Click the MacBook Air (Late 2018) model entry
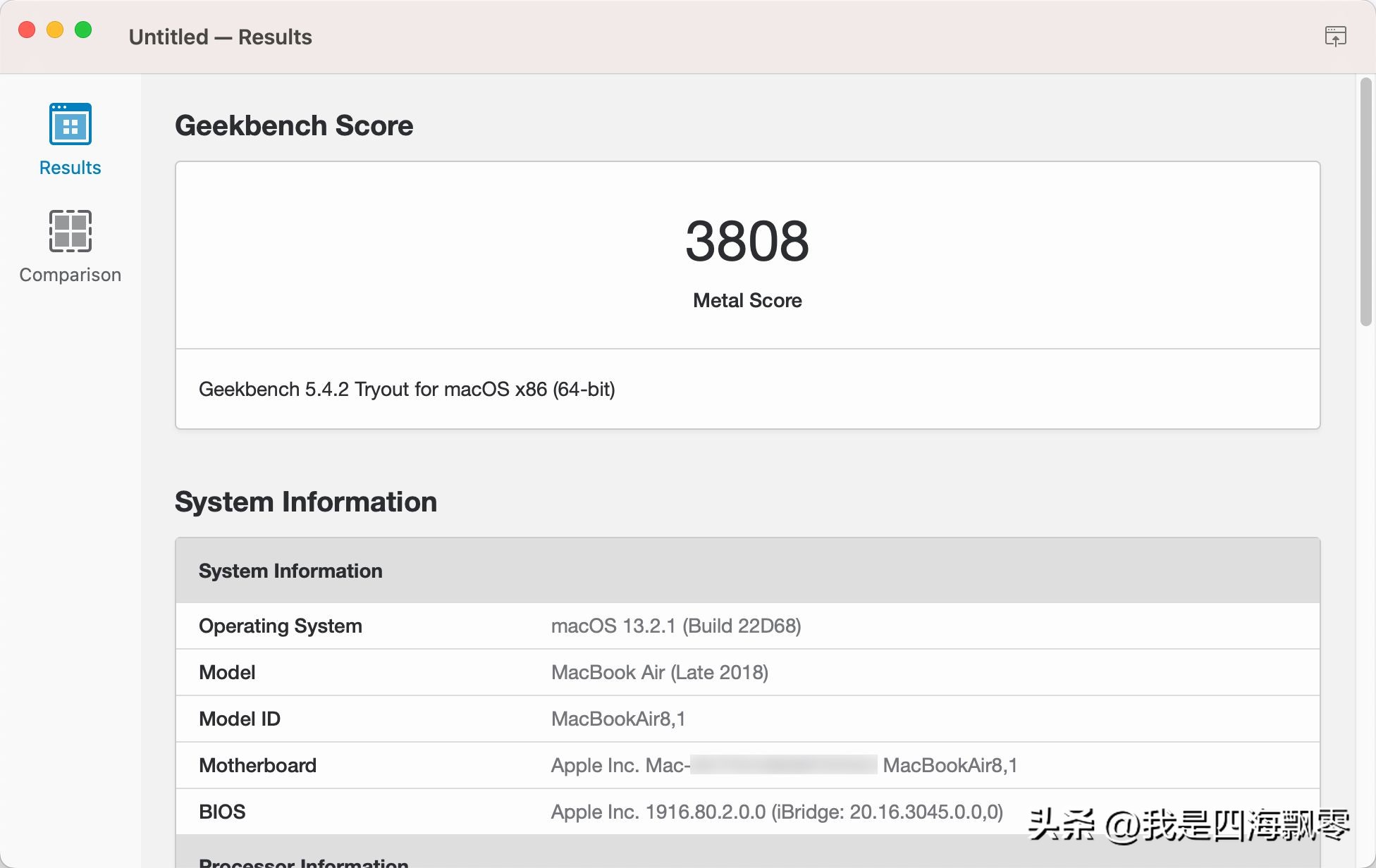 660,672
